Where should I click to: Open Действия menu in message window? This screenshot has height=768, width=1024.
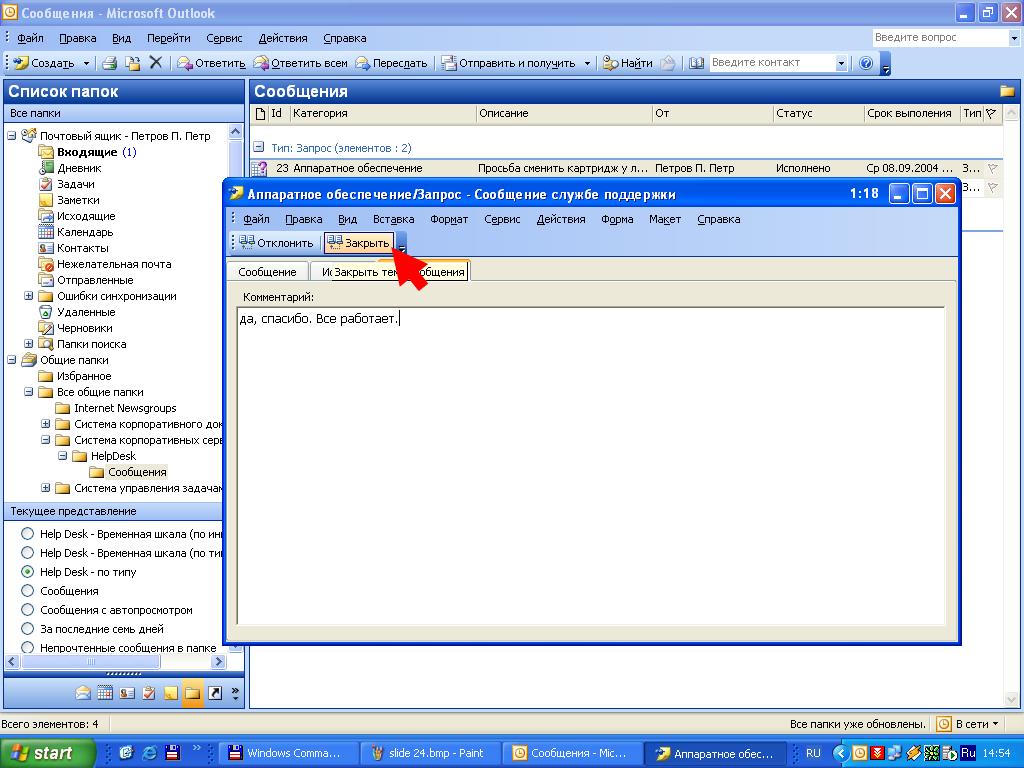click(560, 219)
